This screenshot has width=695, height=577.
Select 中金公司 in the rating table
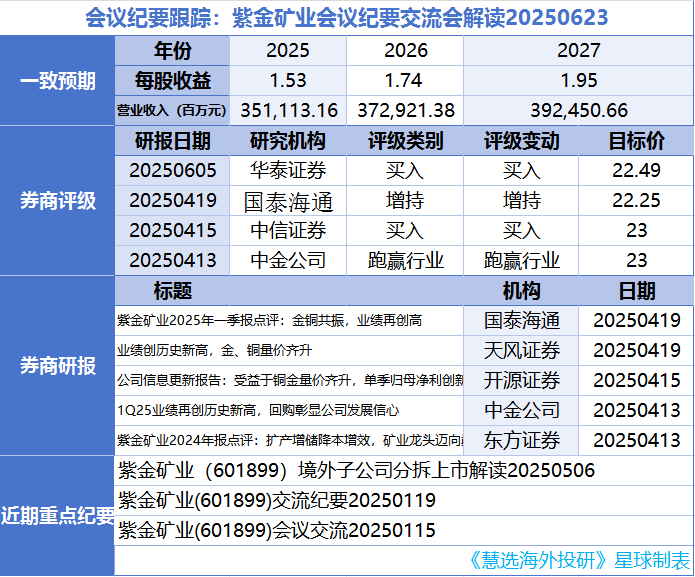click(288, 260)
